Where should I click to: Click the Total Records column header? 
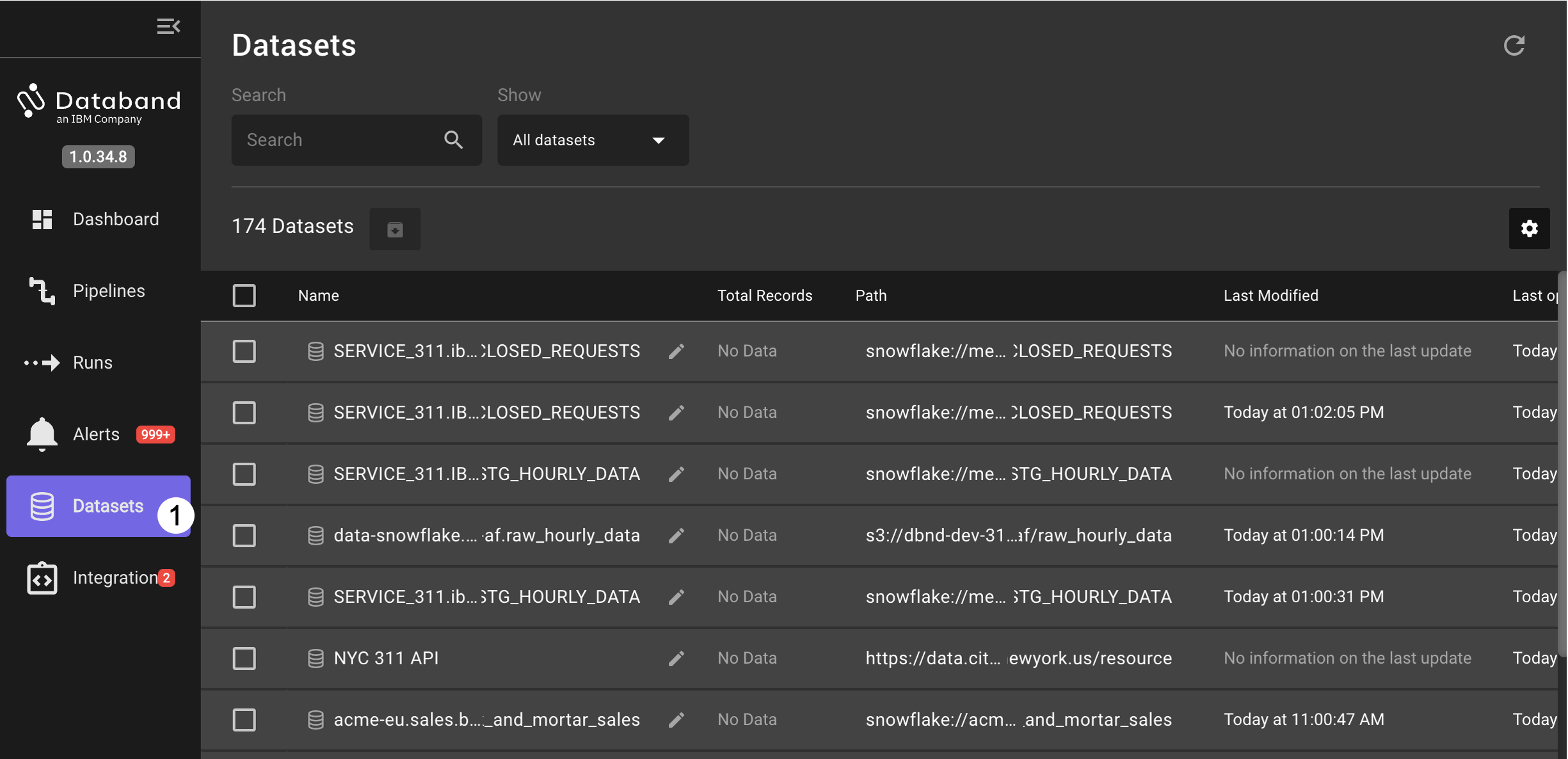[x=764, y=296]
